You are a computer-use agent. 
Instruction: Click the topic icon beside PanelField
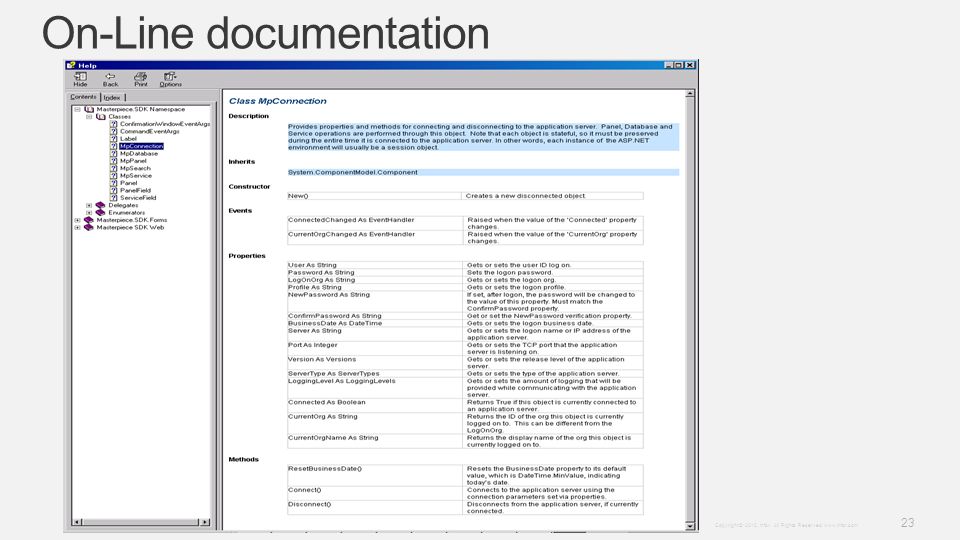[113, 190]
